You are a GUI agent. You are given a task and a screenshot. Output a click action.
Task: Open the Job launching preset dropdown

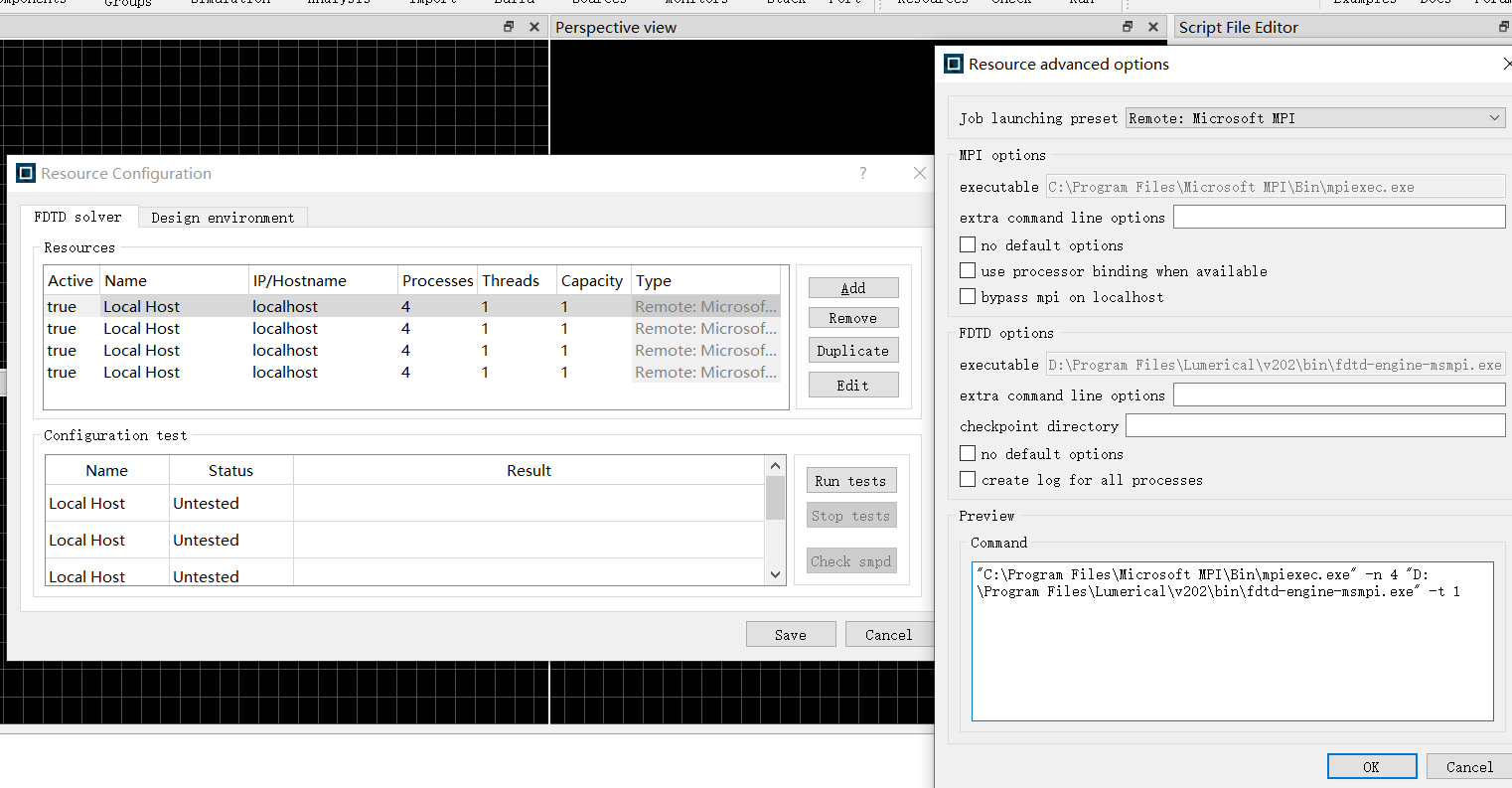click(1315, 118)
